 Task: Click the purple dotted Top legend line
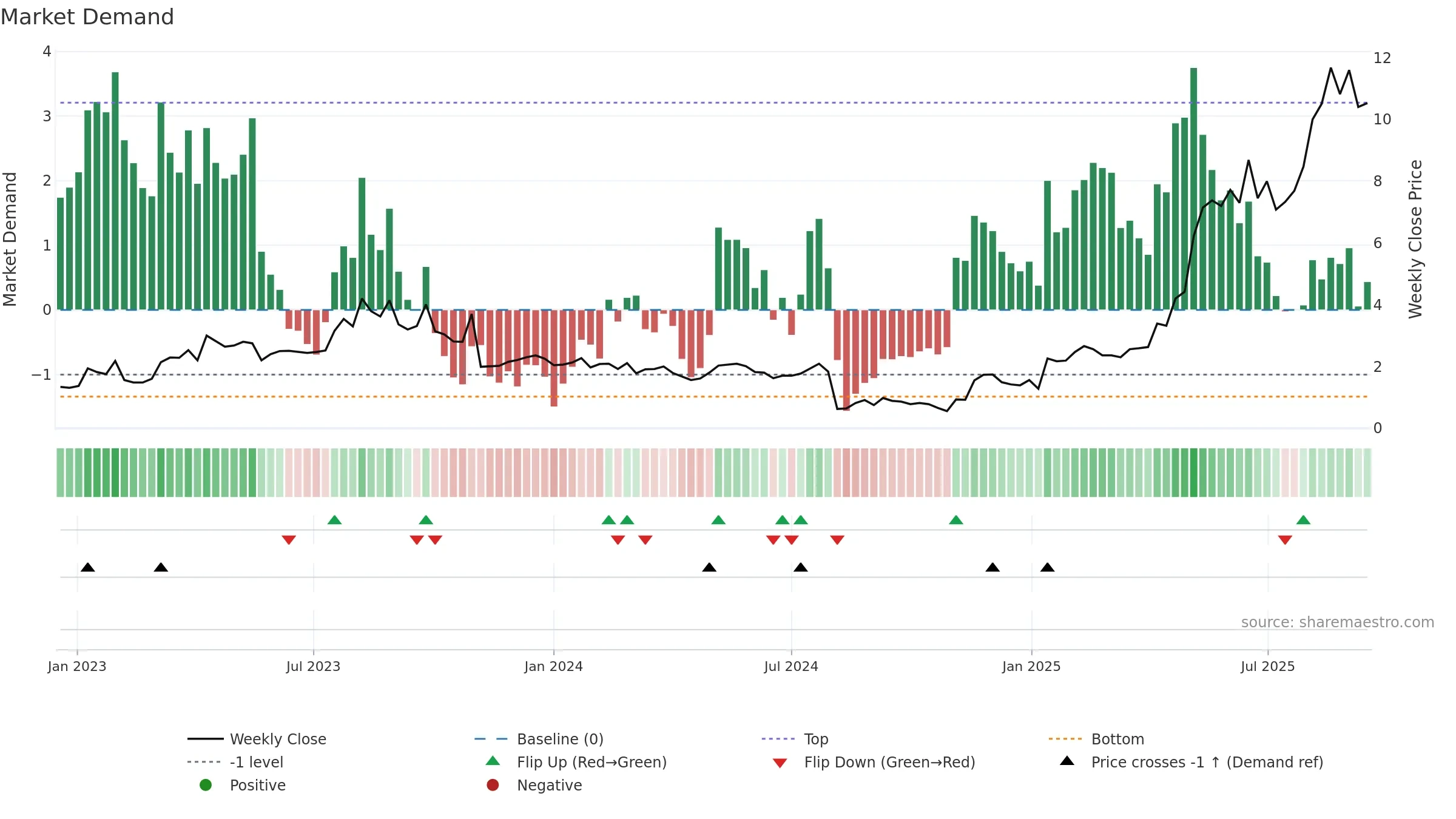(x=778, y=739)
